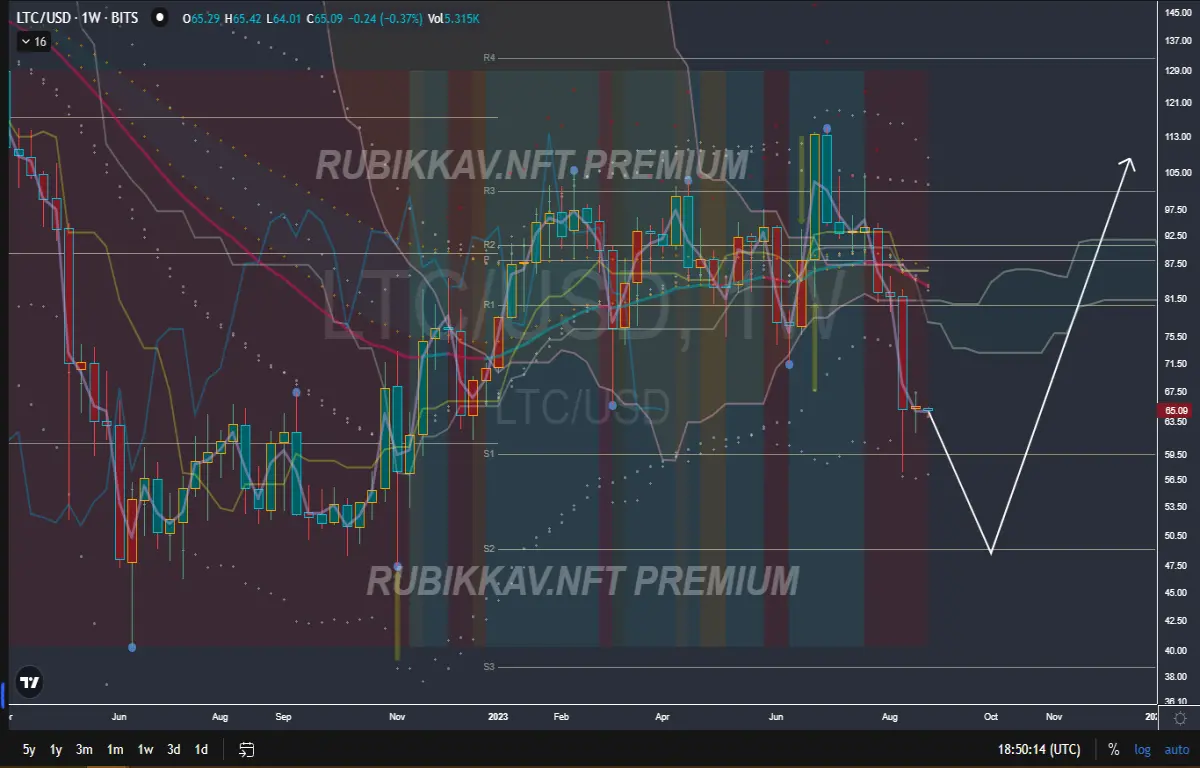The width and height of the screenshot is (1200, 768).
Task: Select the 1d date range
Action: pyautogui.click(x=202, y=749)
